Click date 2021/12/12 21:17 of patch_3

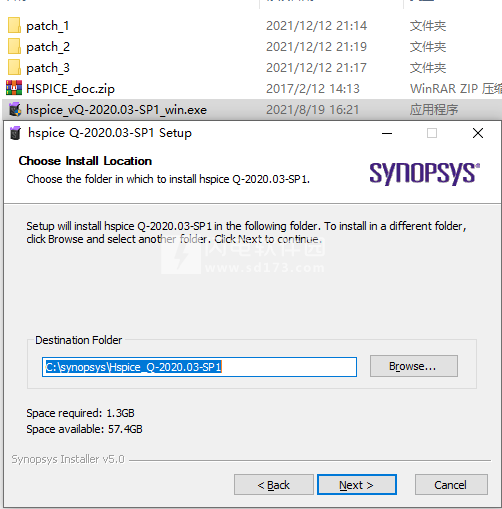[x=316, y=68]
